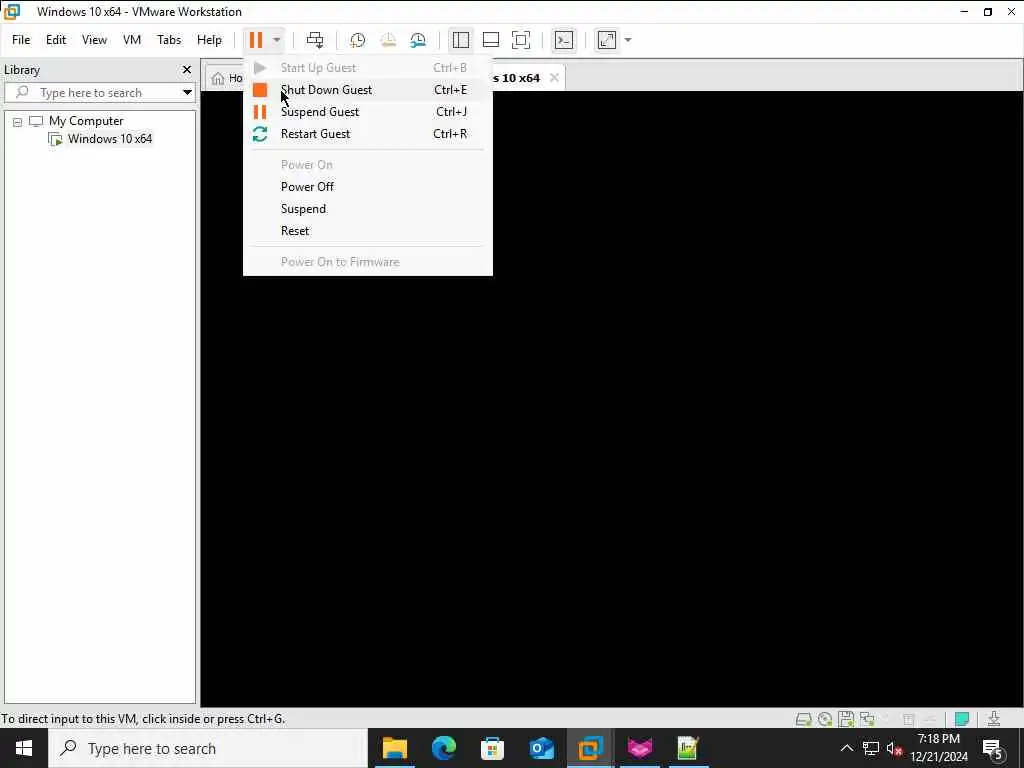Image resolution: width=1024 pixels, height=768 pixels.
Task: Choose Suspend Guest from power menu
Action: click(x=368, y=112)
